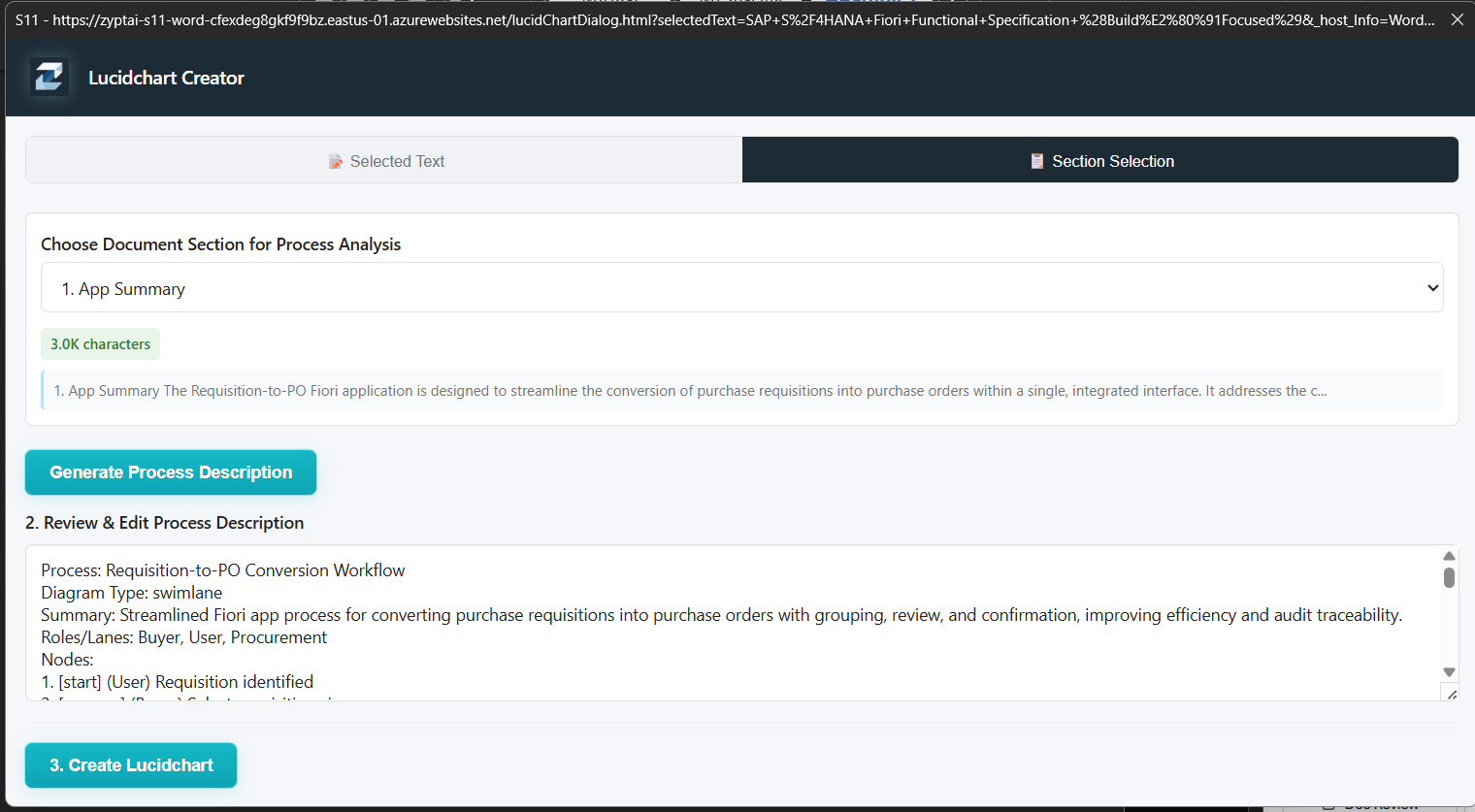Click the 3.0K characters badge
The image size is (1475, 812).
click(100, 344)
